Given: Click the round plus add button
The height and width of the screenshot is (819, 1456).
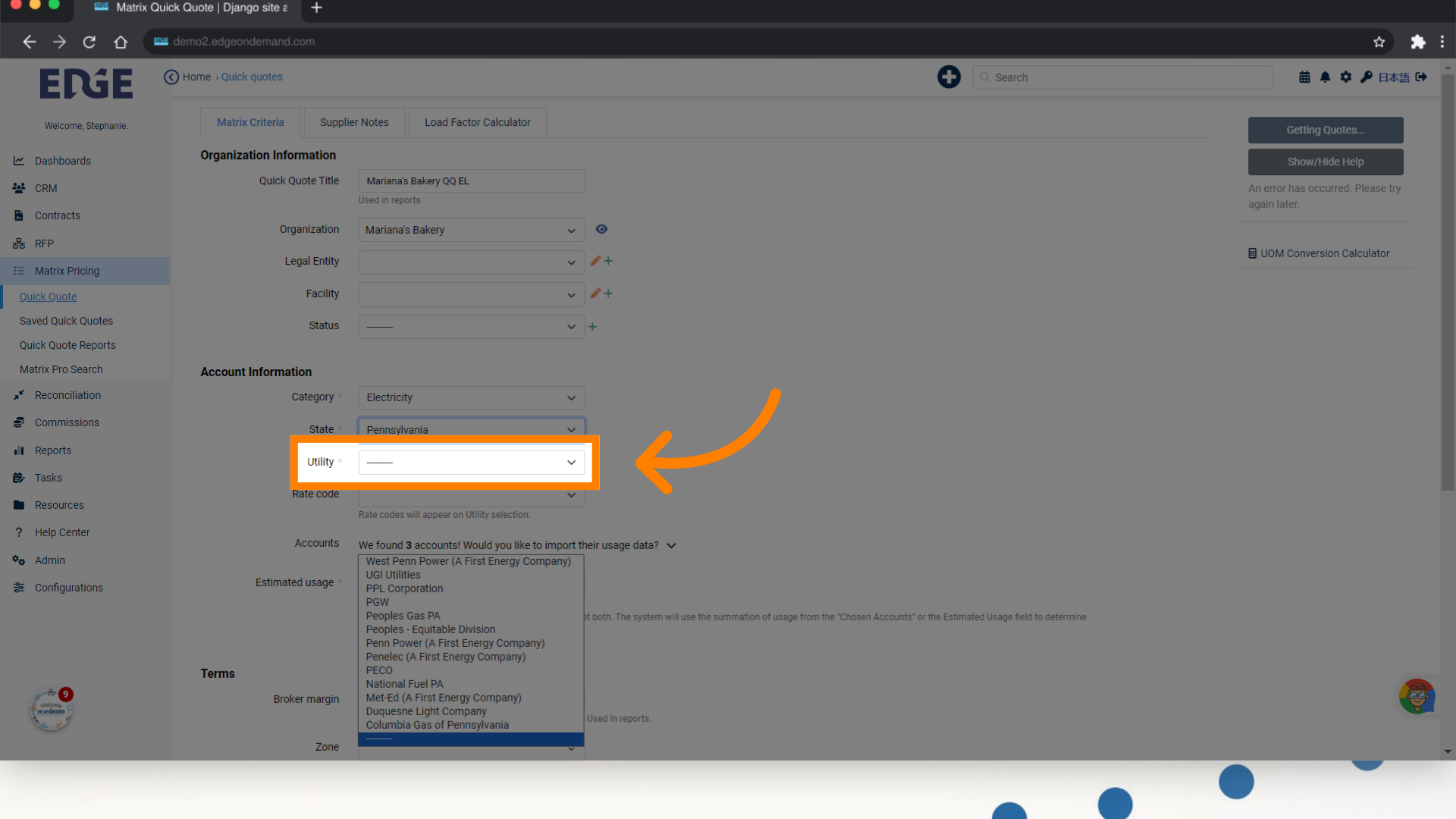Looking at the screenshot, I should pos(949,77).
